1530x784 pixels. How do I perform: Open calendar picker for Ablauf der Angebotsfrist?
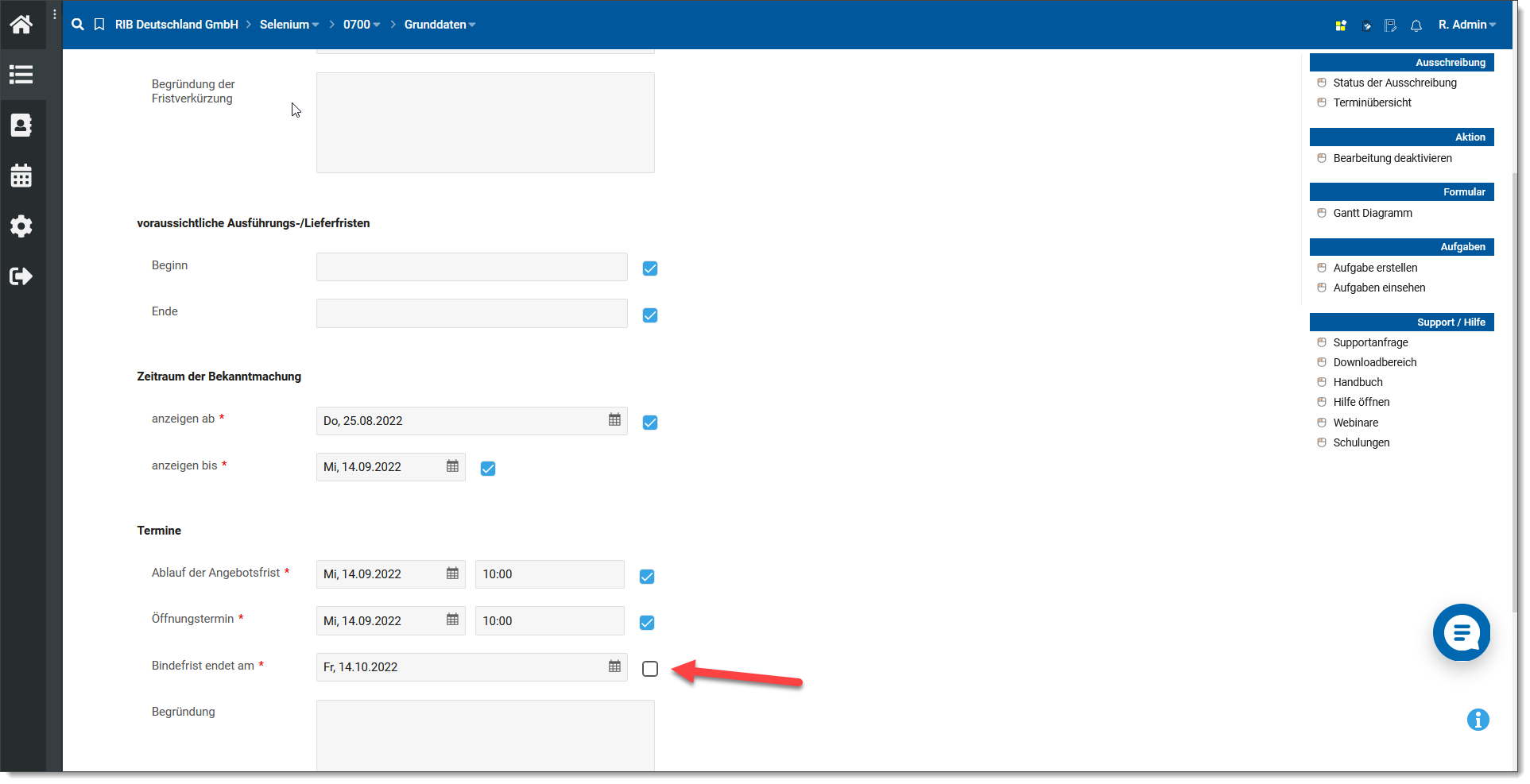[452, 574]
